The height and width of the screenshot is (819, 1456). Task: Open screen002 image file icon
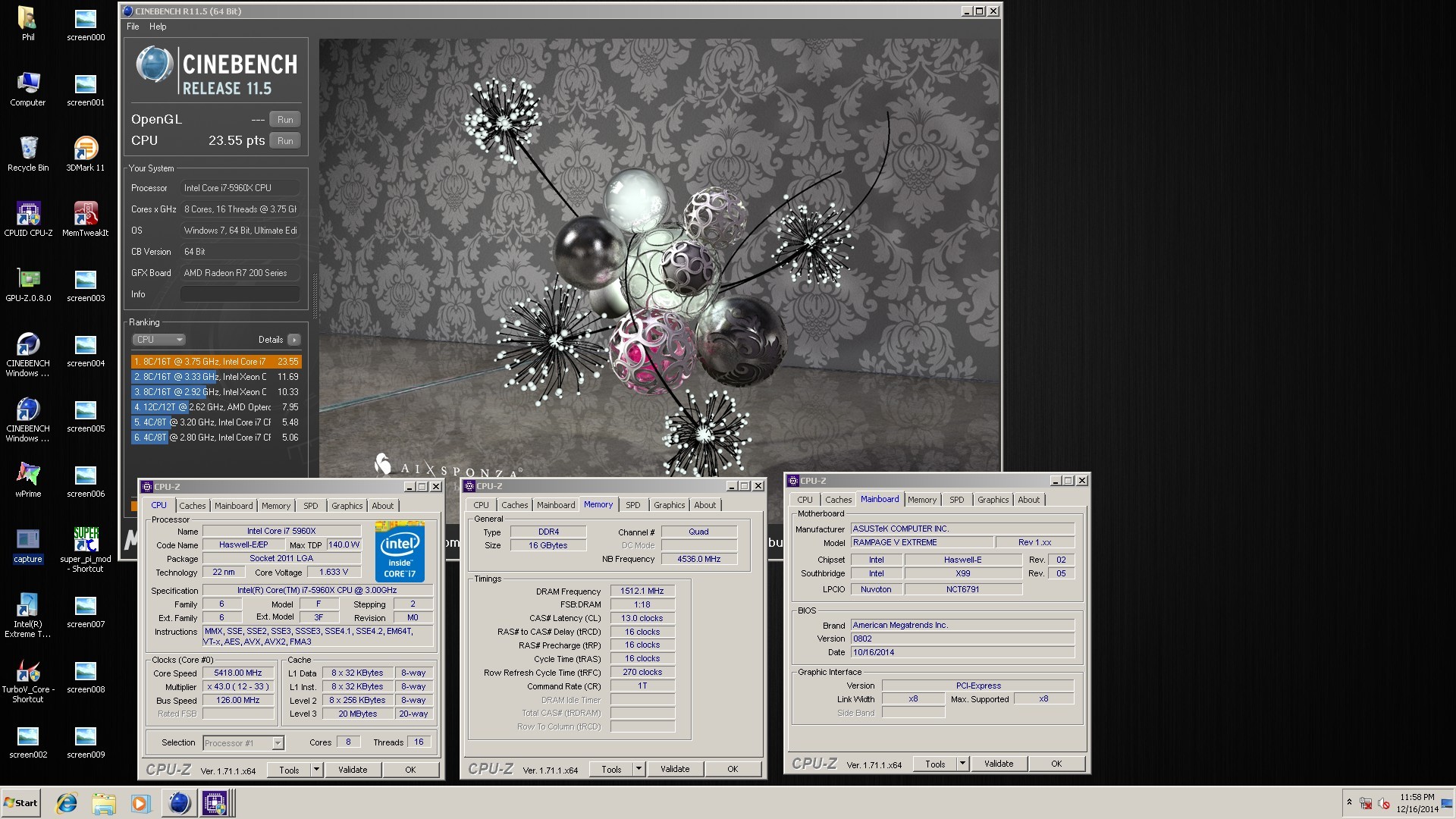[x=28, y=741]
